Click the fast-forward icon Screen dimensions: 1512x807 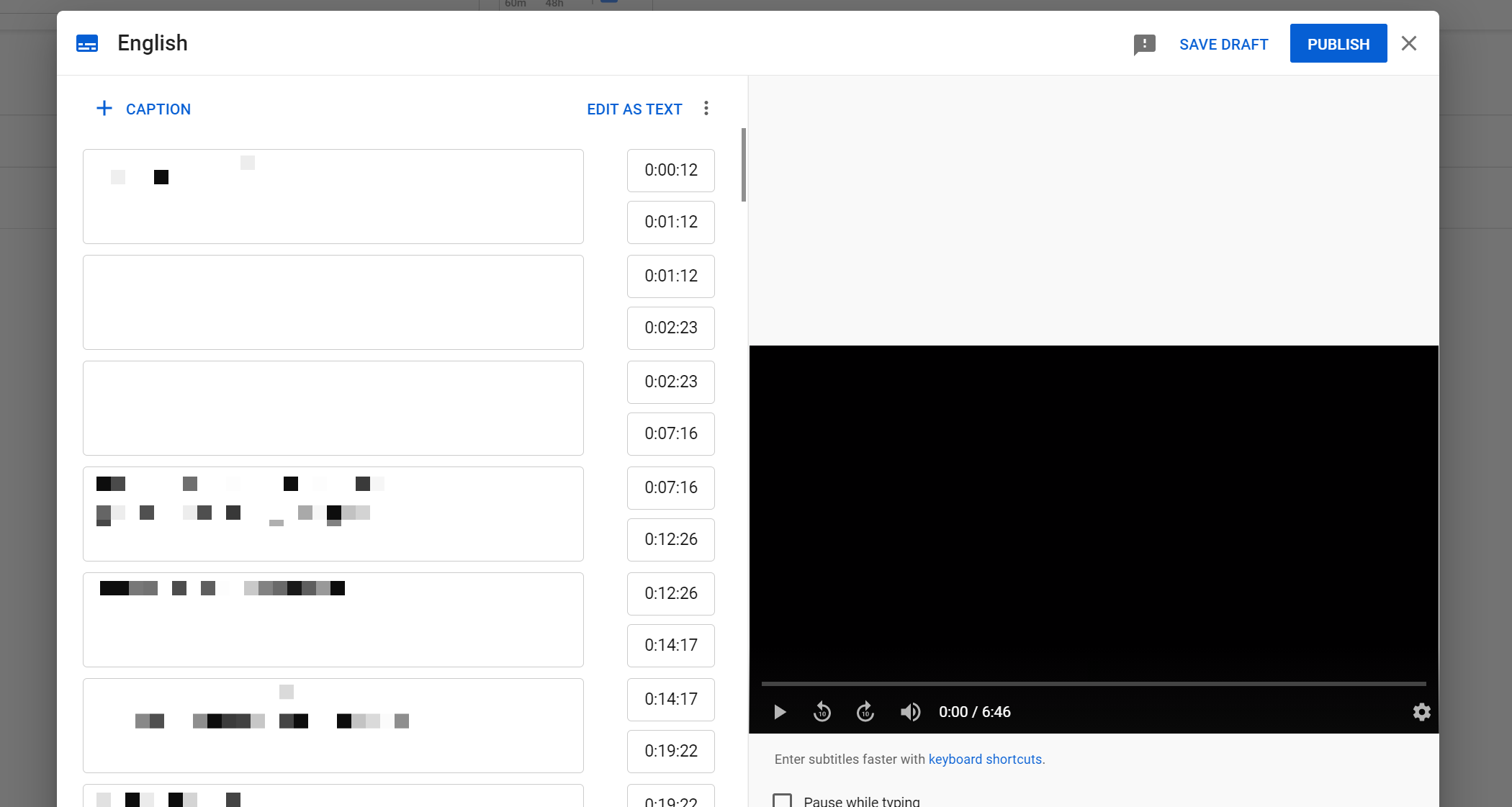pyautogui.click(x=865, y=712)
